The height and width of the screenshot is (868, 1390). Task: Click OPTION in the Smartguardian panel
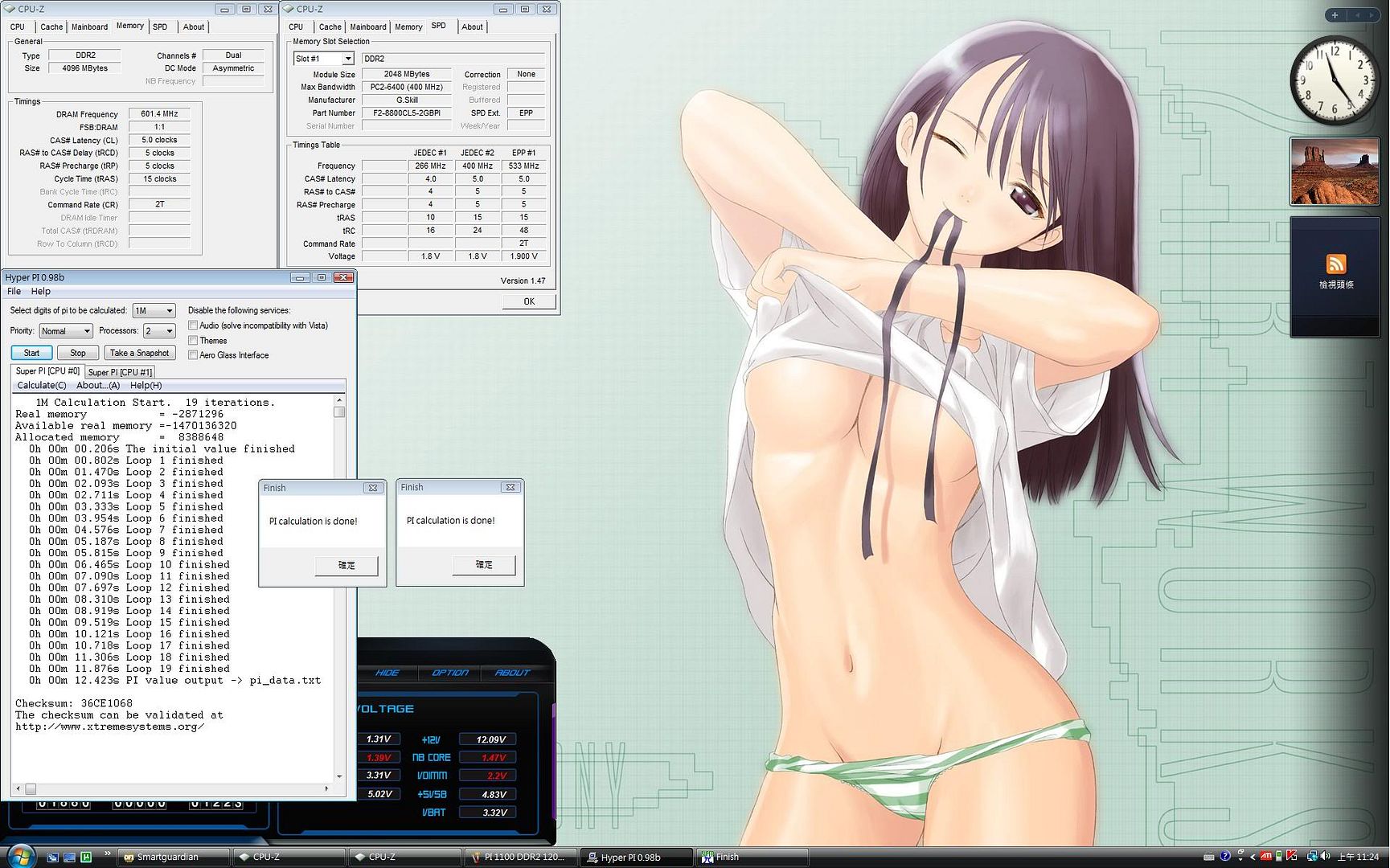coord(450,673)
